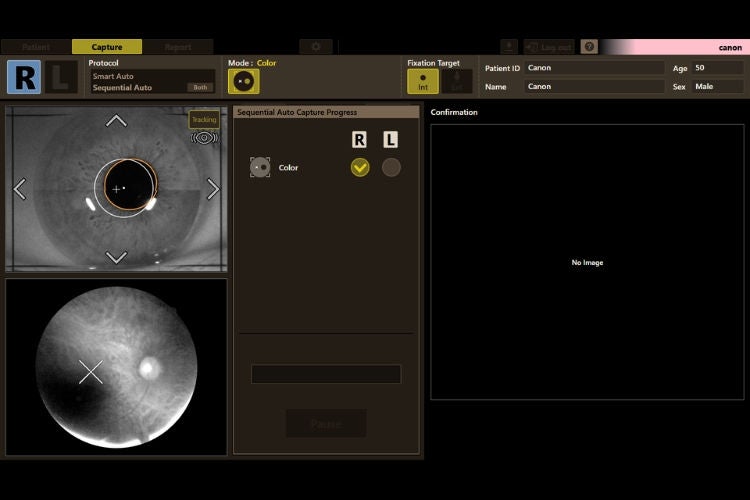This screenshot has height=500, width=750.
Task: Switch to the Capture tab
Action: pyautogui.click(x=107, y=47)
